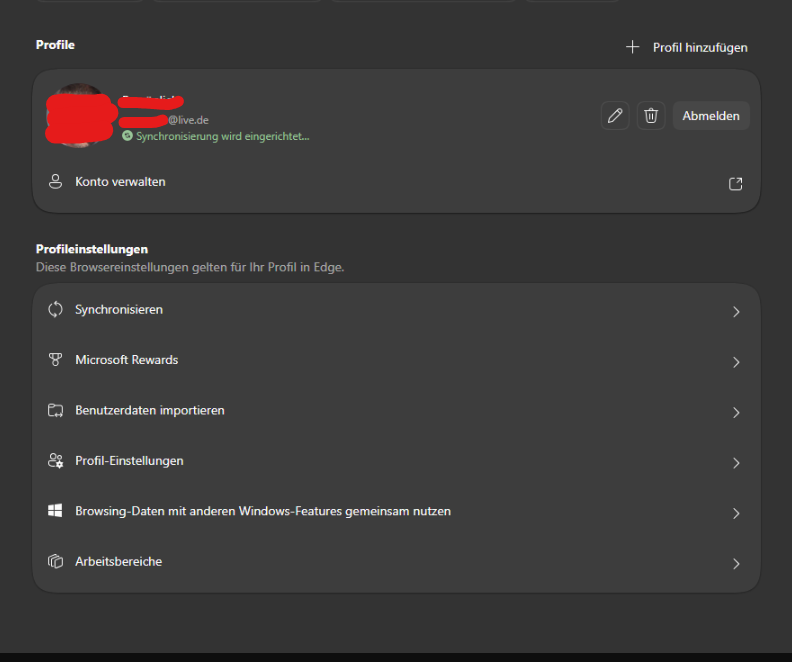Click the external link icon for Konto verwalten
This screenshot has width=792, height=662.
pos(735,183)
